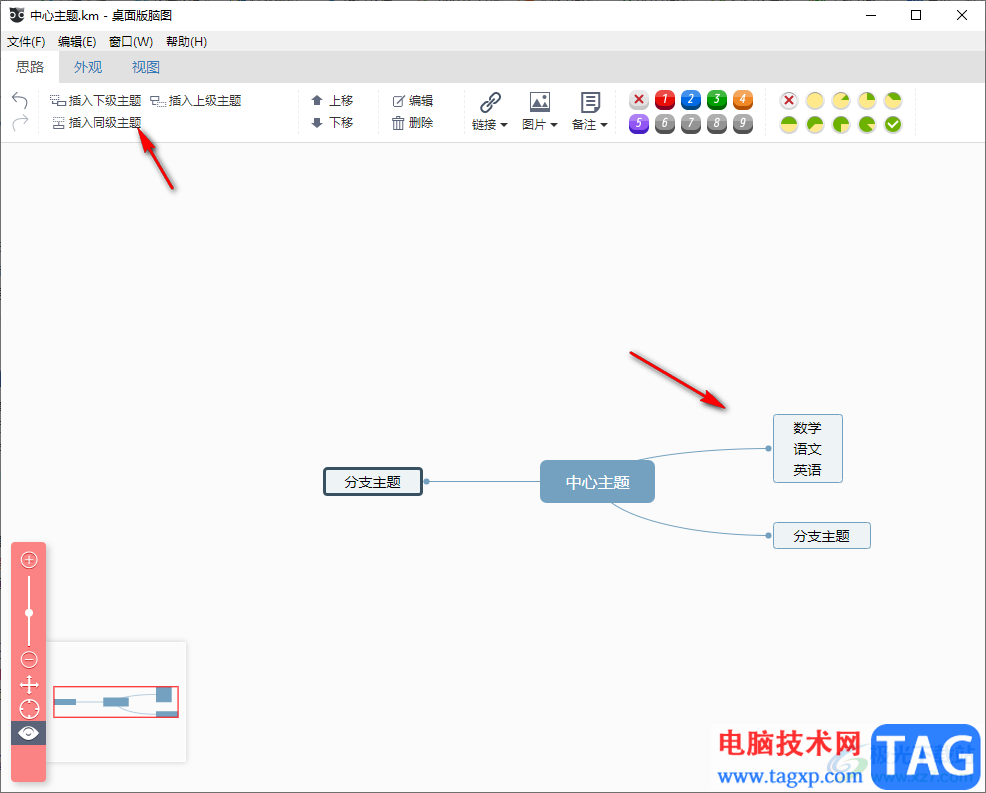This screenshot has height=793, width=986.
Task: Set progress to one-eighth pie icon
Action: (x=841, y=100)
